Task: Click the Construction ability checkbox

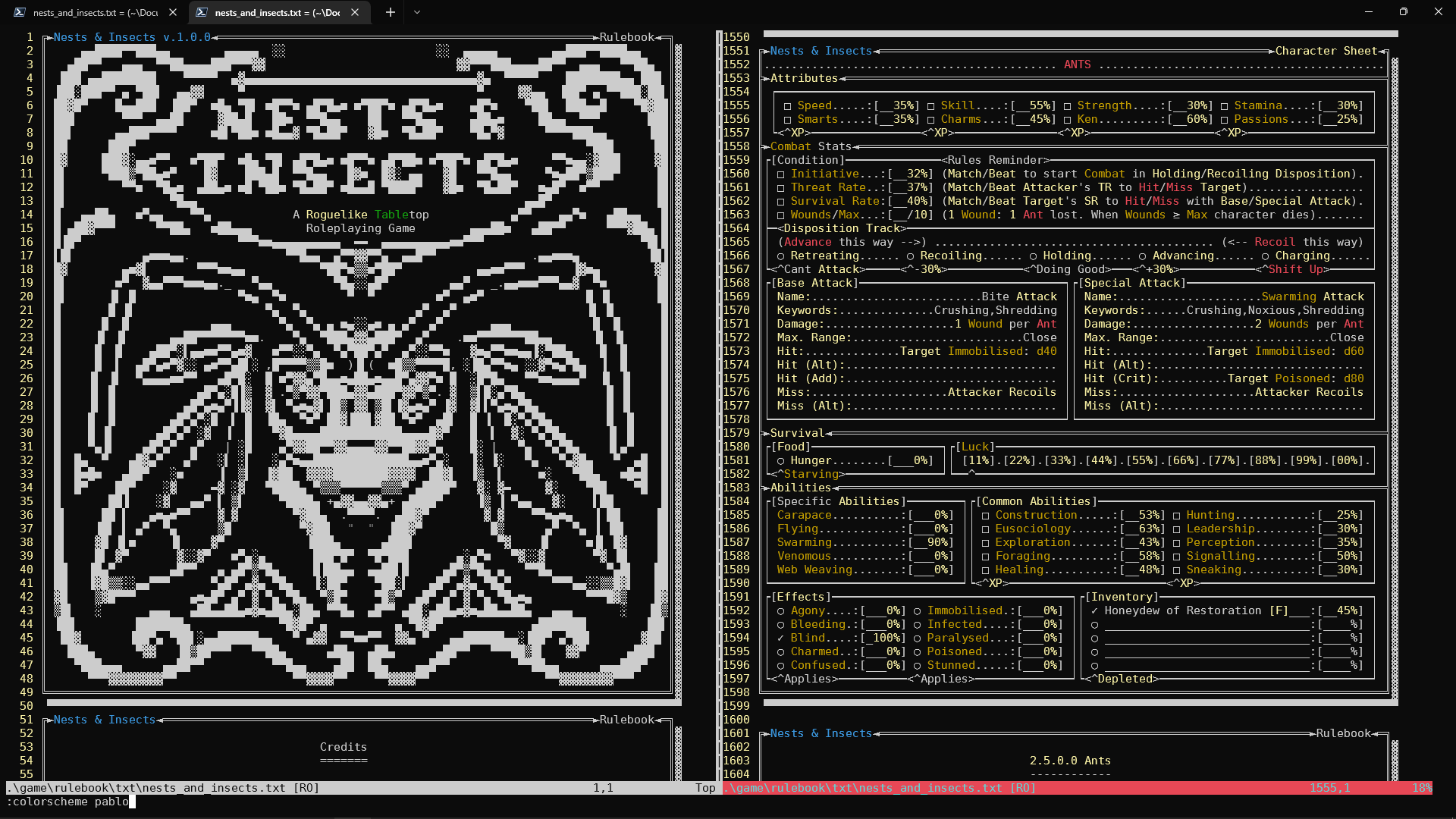Action: tap(985, 516)
